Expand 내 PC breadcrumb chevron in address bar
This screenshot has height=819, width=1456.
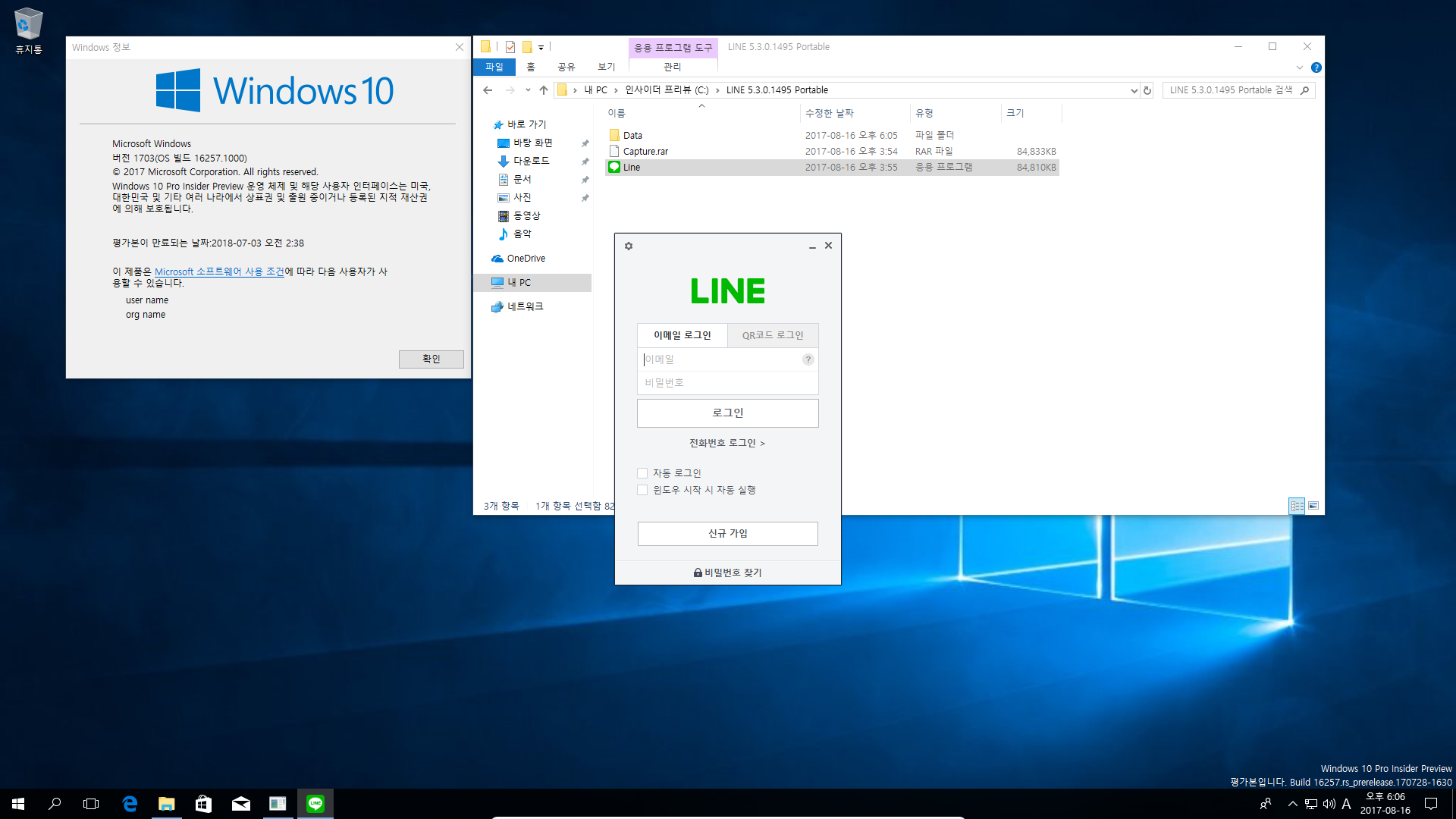(616, 90)
